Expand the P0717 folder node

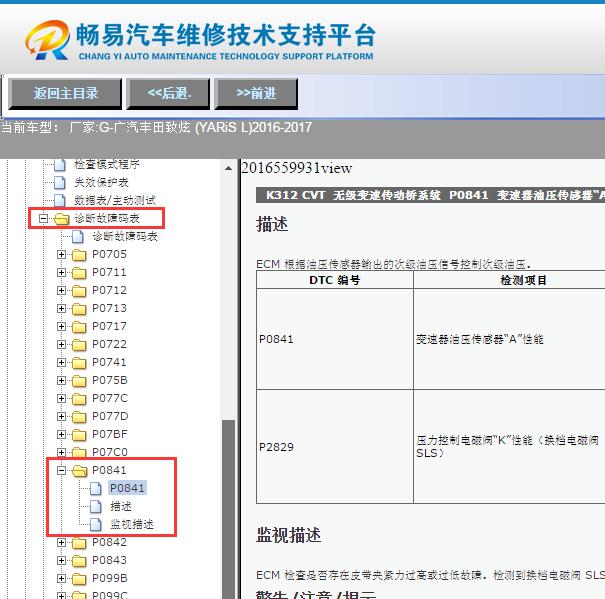tap(61, 327)
